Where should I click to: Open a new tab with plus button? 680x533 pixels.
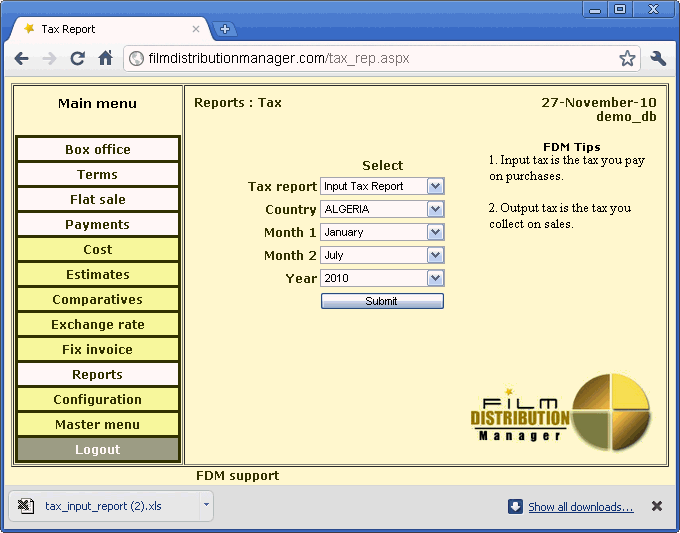coord(225,29)
